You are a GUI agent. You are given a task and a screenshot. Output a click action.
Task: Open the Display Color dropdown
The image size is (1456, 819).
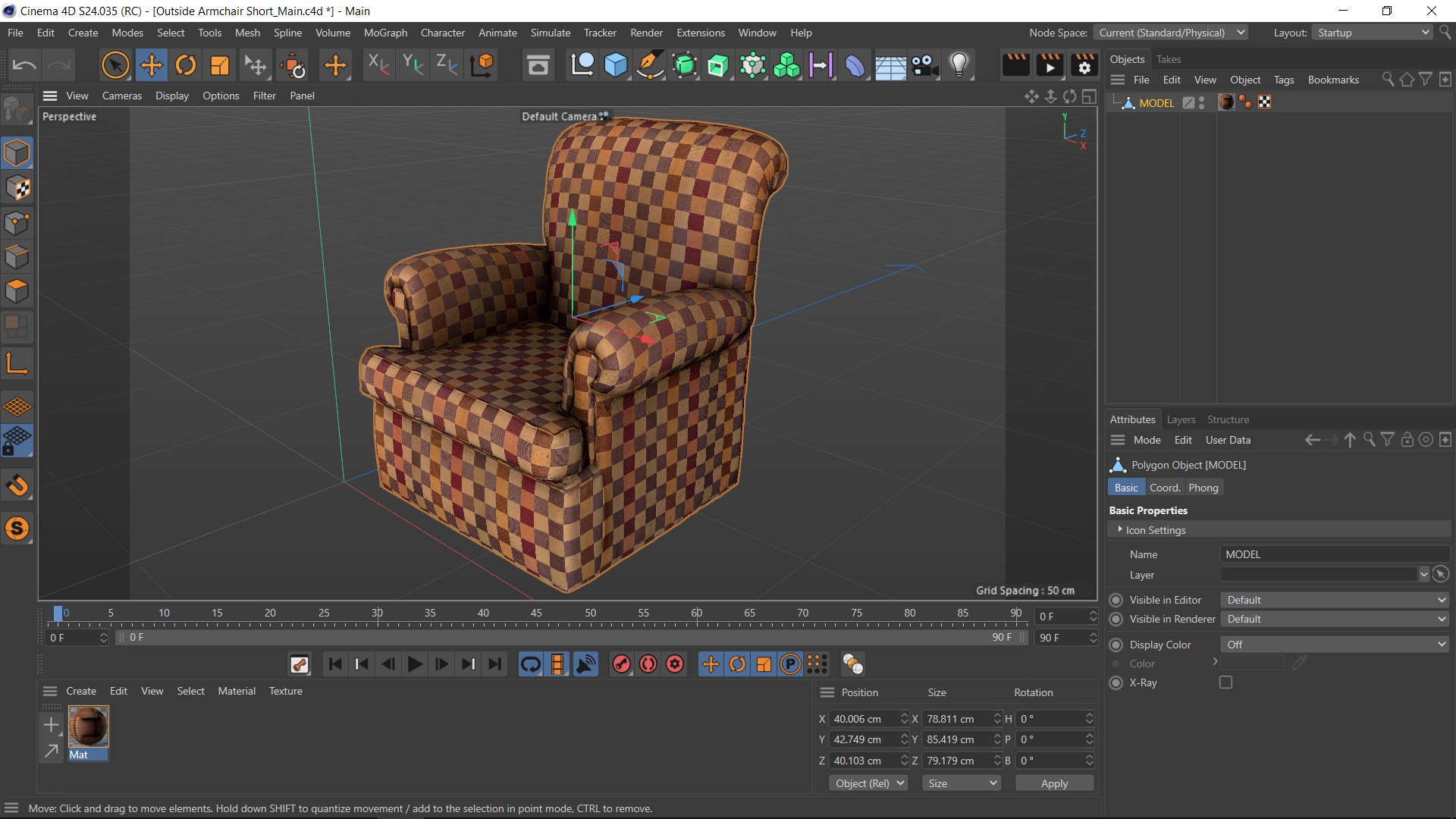point(1335,645)
